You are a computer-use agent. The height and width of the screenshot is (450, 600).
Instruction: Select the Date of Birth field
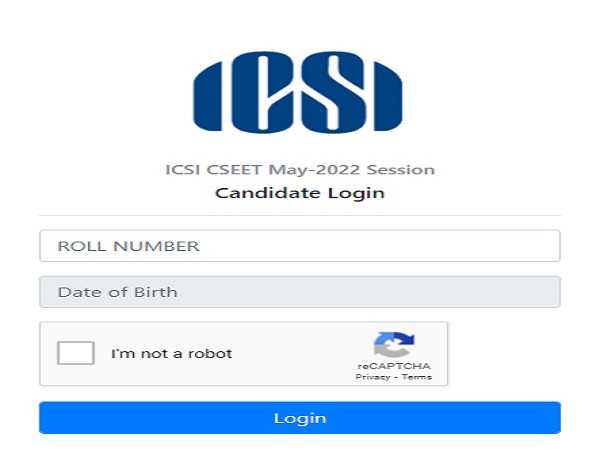pyautogui.click(x=299, y=292)
